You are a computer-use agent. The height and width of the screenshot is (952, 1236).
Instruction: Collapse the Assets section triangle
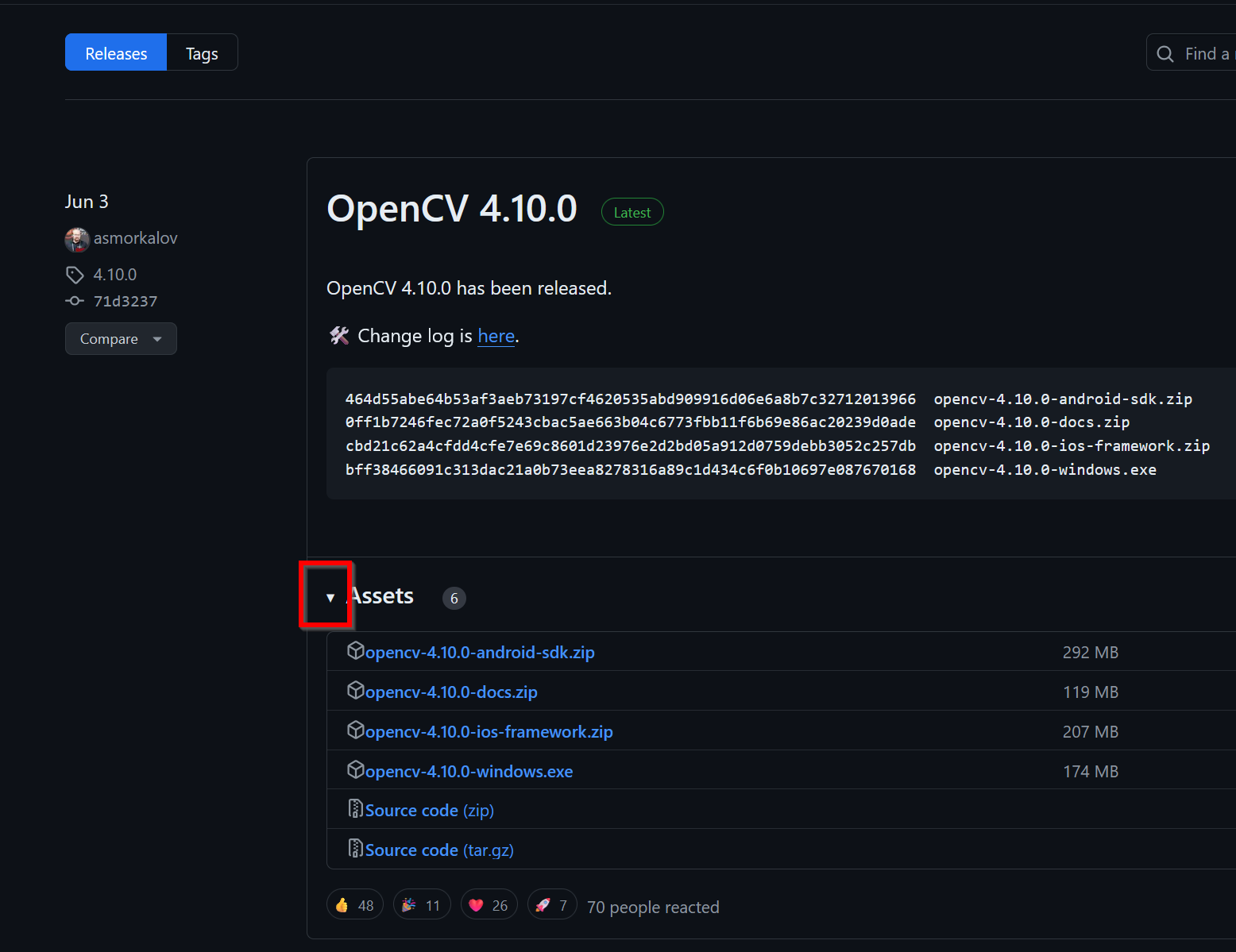(330, 597)
